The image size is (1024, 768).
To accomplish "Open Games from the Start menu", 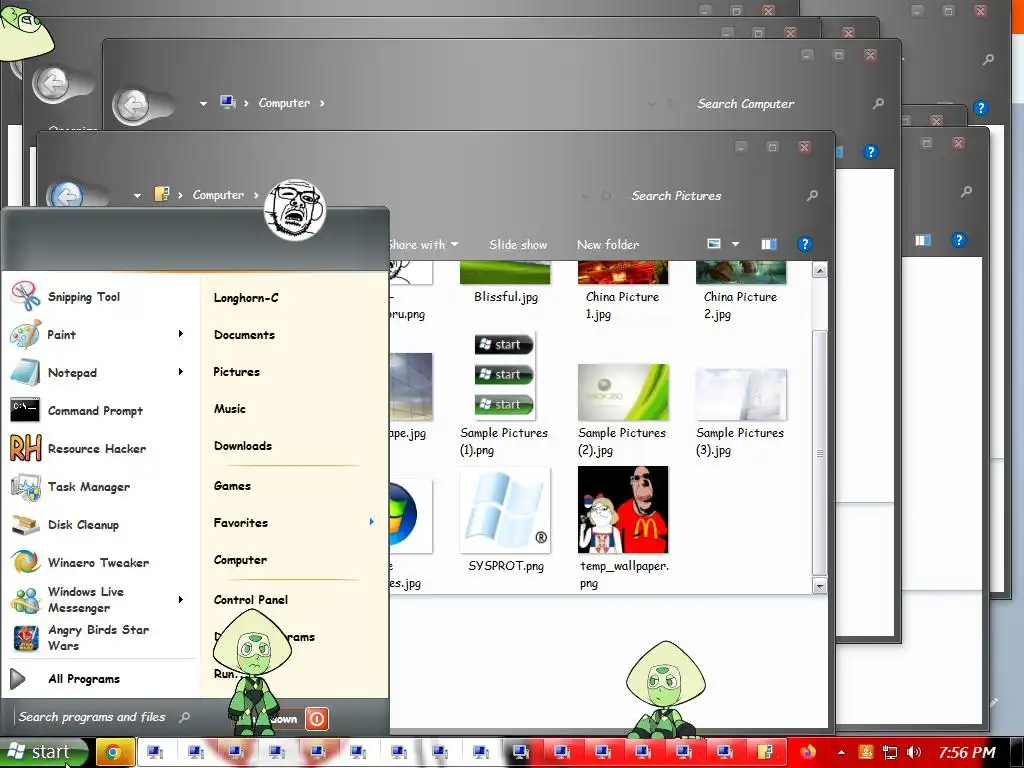I will pyautogui.click(x=232, y=486).
